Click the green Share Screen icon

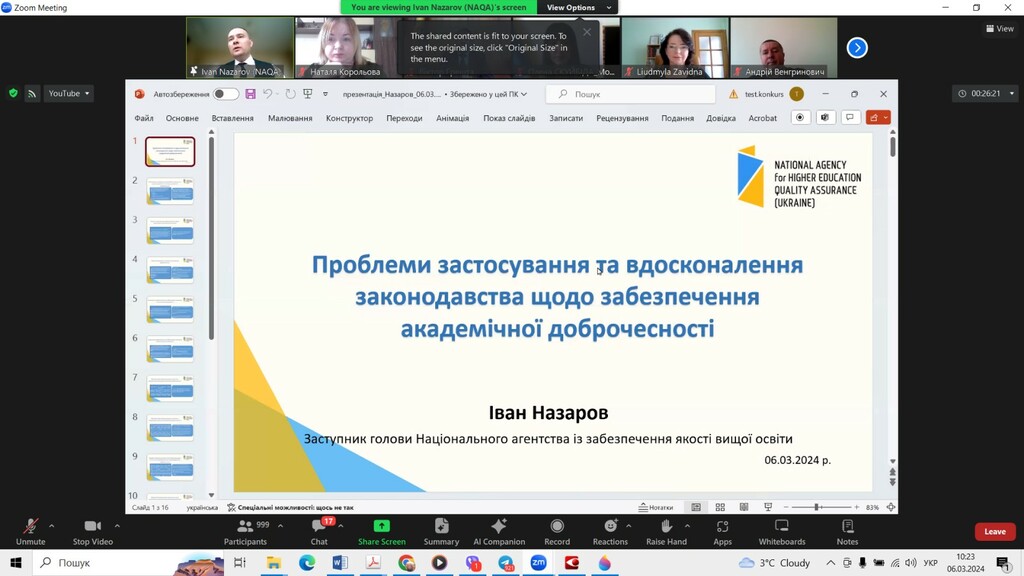381,526
